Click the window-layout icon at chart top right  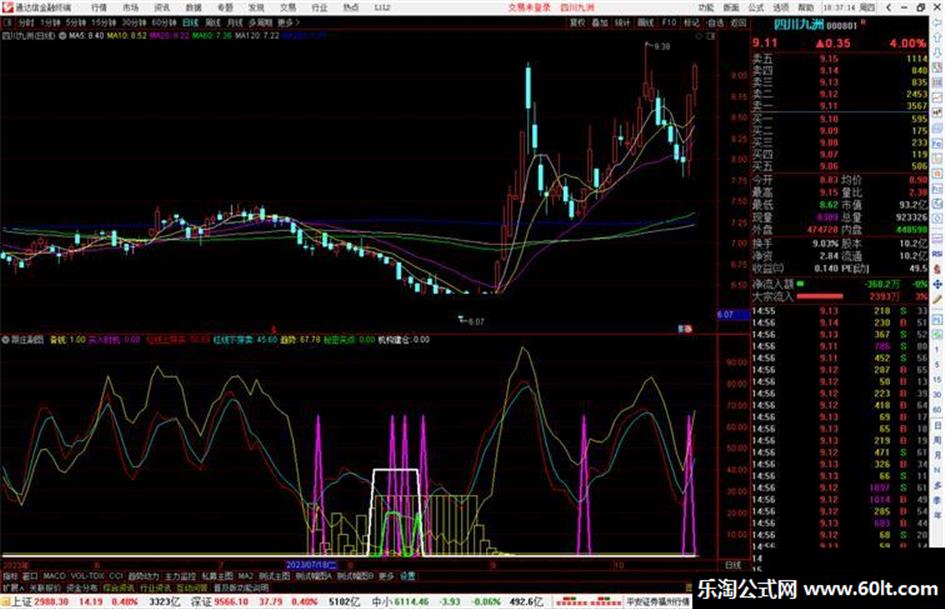[x=711, y=36]
